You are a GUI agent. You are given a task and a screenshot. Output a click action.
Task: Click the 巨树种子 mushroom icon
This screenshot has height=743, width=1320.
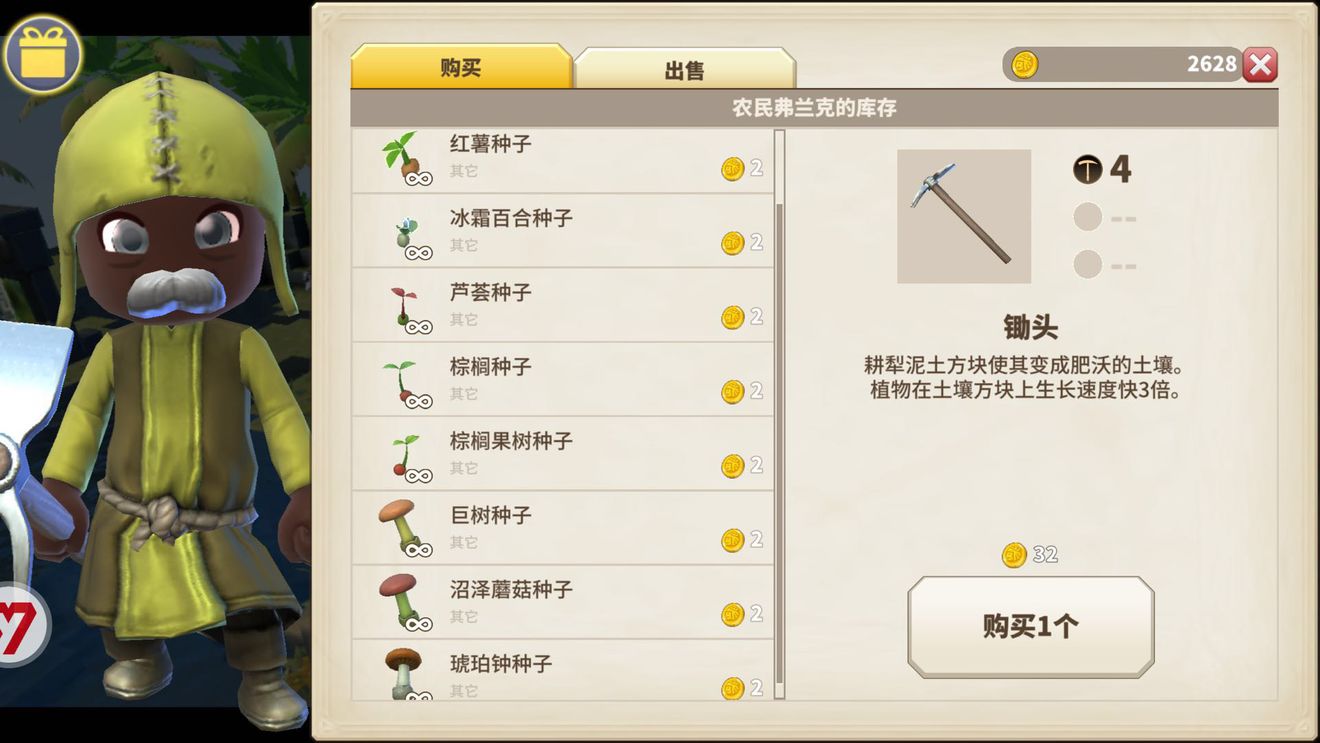(404, 529)
